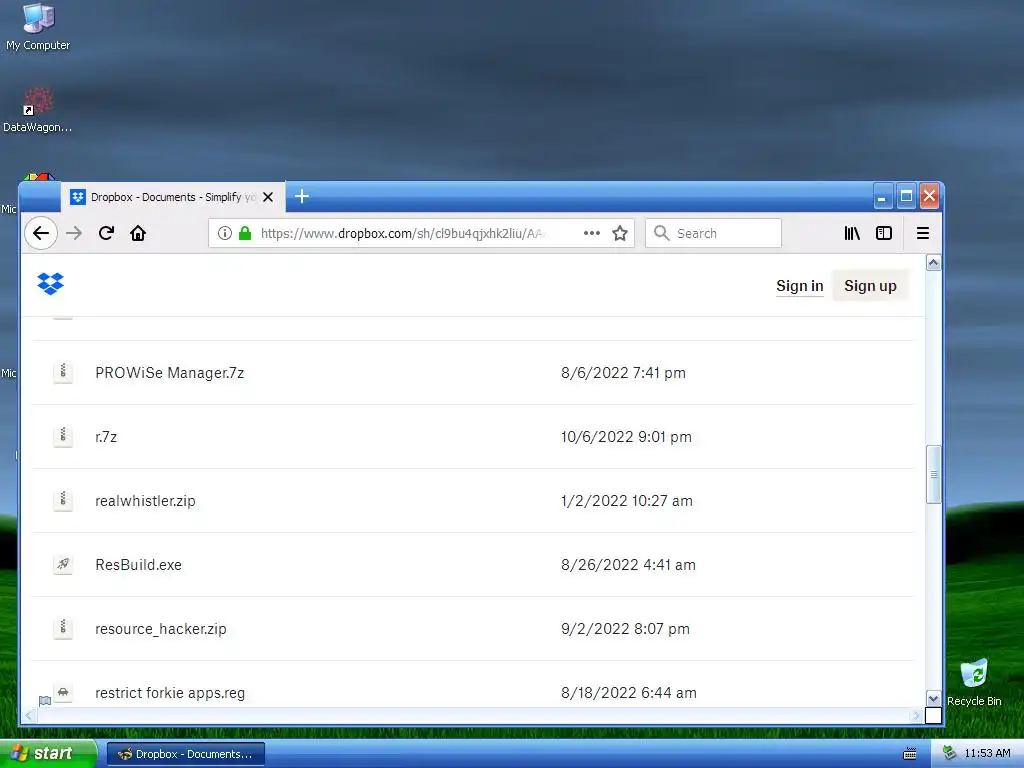This screenshot has height=768, width=1024.
Task: Click the address bar URL
Action: pos(403,233)
